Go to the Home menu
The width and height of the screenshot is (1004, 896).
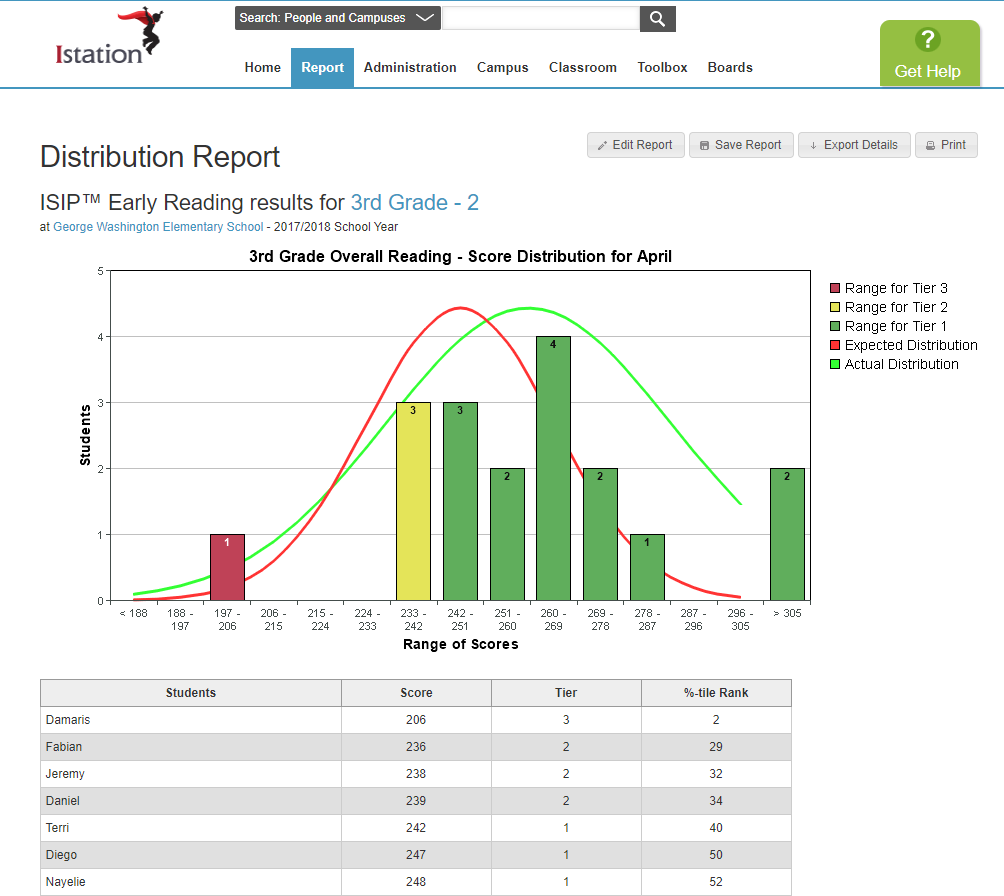point(263,68)
